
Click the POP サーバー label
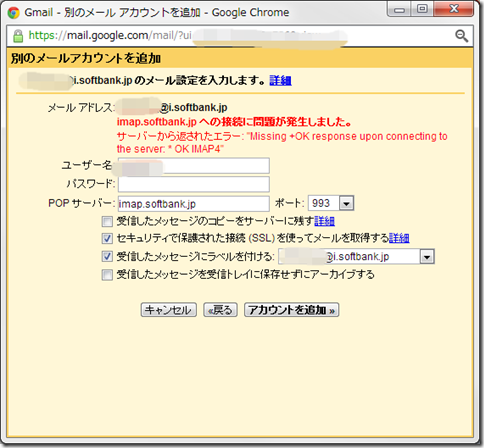click(x=81, y=203)
